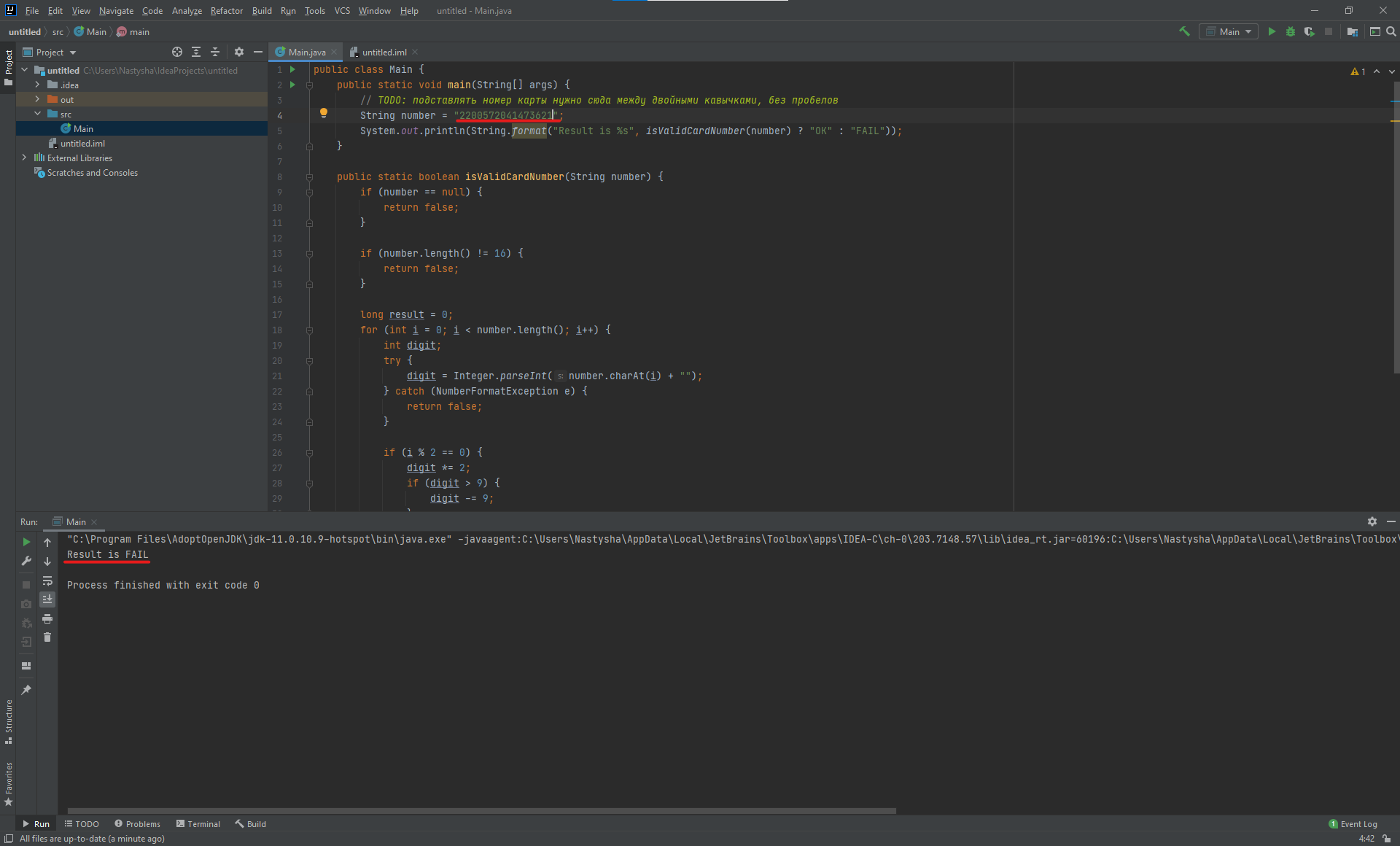Click the lightbulb intention icon on line 4
Viewport: 1400px width, 846px height.
pyautogui.click(x=324, y=113)
